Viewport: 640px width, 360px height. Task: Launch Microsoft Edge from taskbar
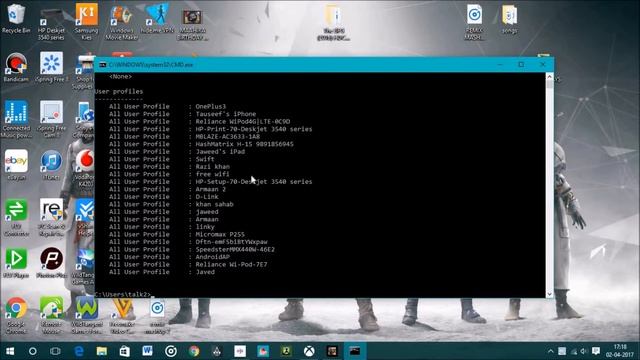coord(79,351)
